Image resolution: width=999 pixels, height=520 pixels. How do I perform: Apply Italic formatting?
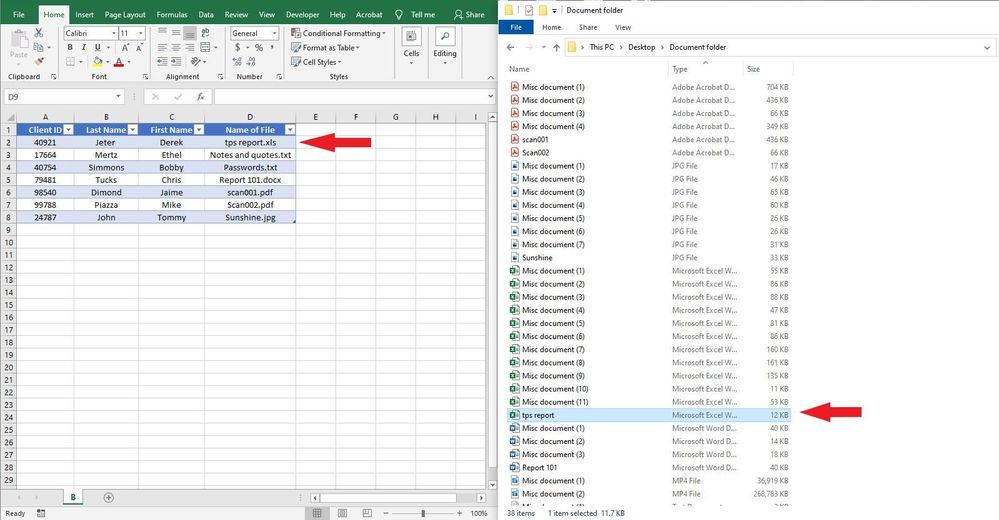83,48
